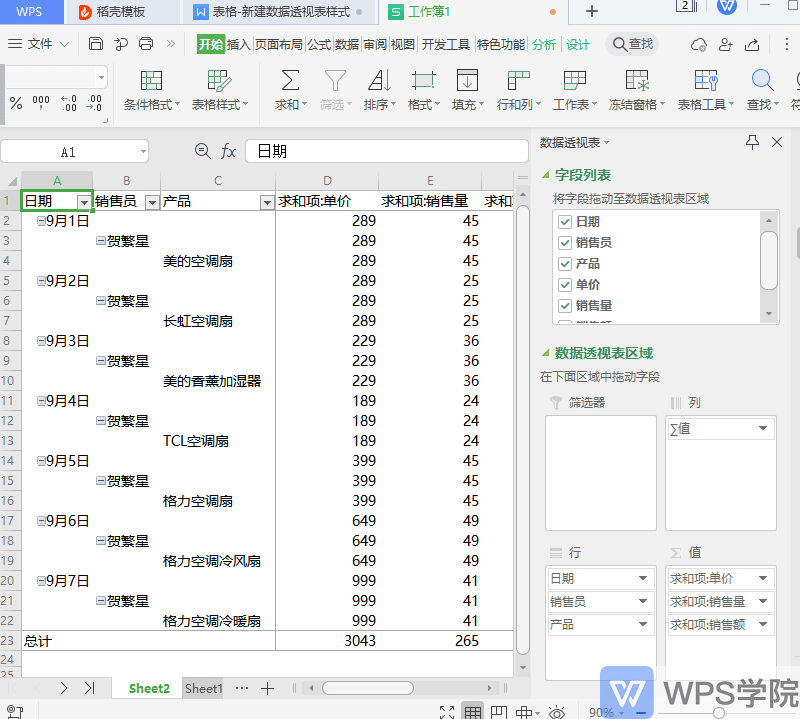
Task: Click the horizontal scrollbar thumb
Action: [368, 688]
